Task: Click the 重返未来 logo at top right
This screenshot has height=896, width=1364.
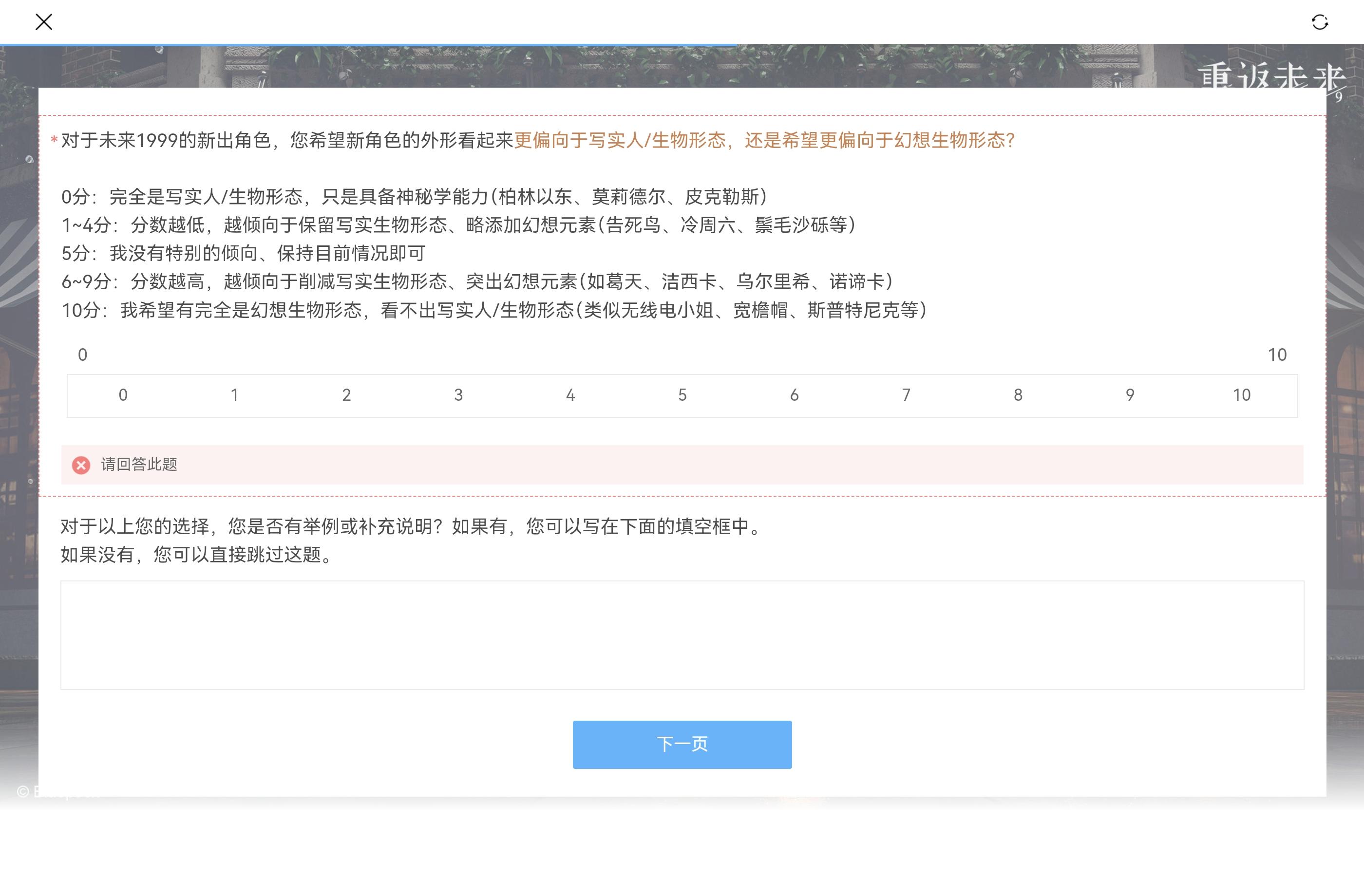Action: [1271, 75]
